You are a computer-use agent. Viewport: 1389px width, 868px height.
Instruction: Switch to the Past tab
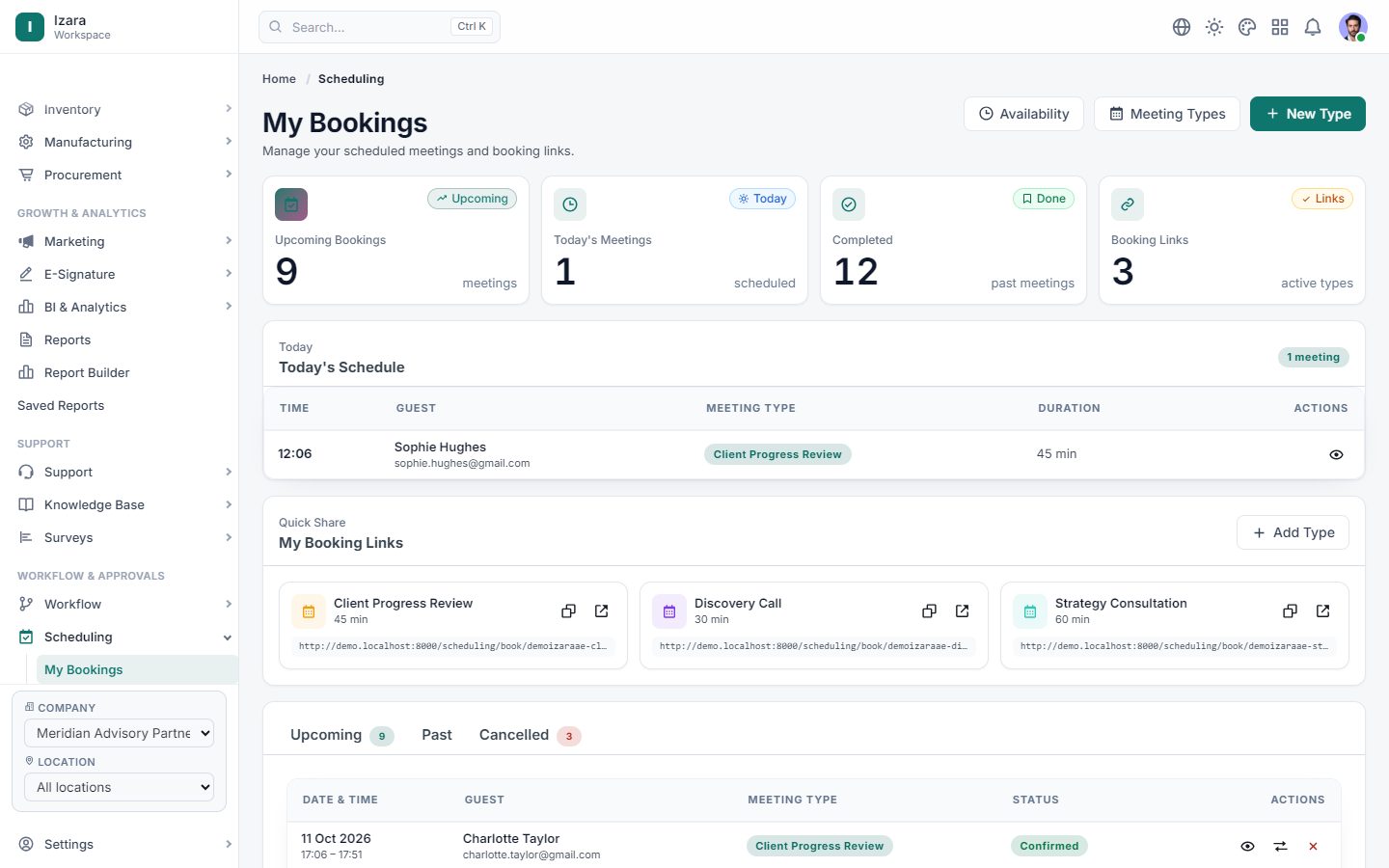pos(437,735)
